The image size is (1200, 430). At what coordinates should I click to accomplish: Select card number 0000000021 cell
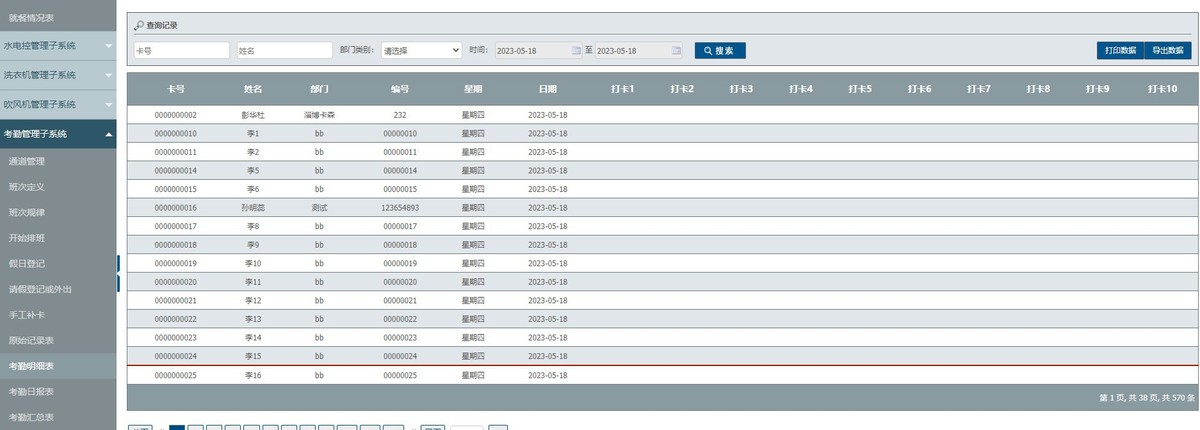click(x=176, y=301)
